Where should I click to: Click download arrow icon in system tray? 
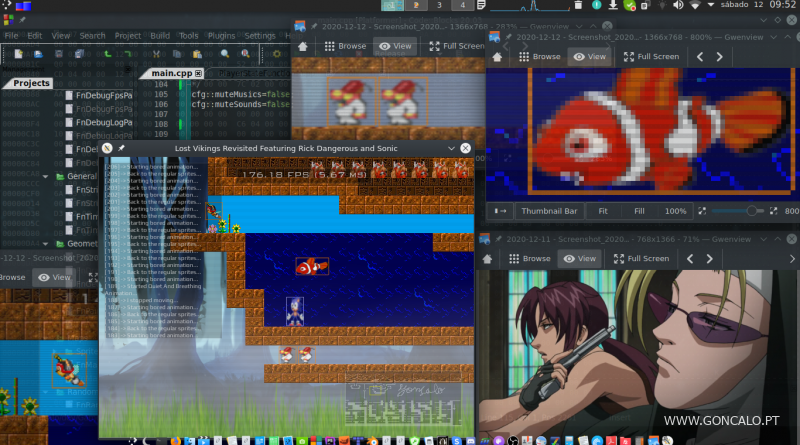tap(613, 5)
